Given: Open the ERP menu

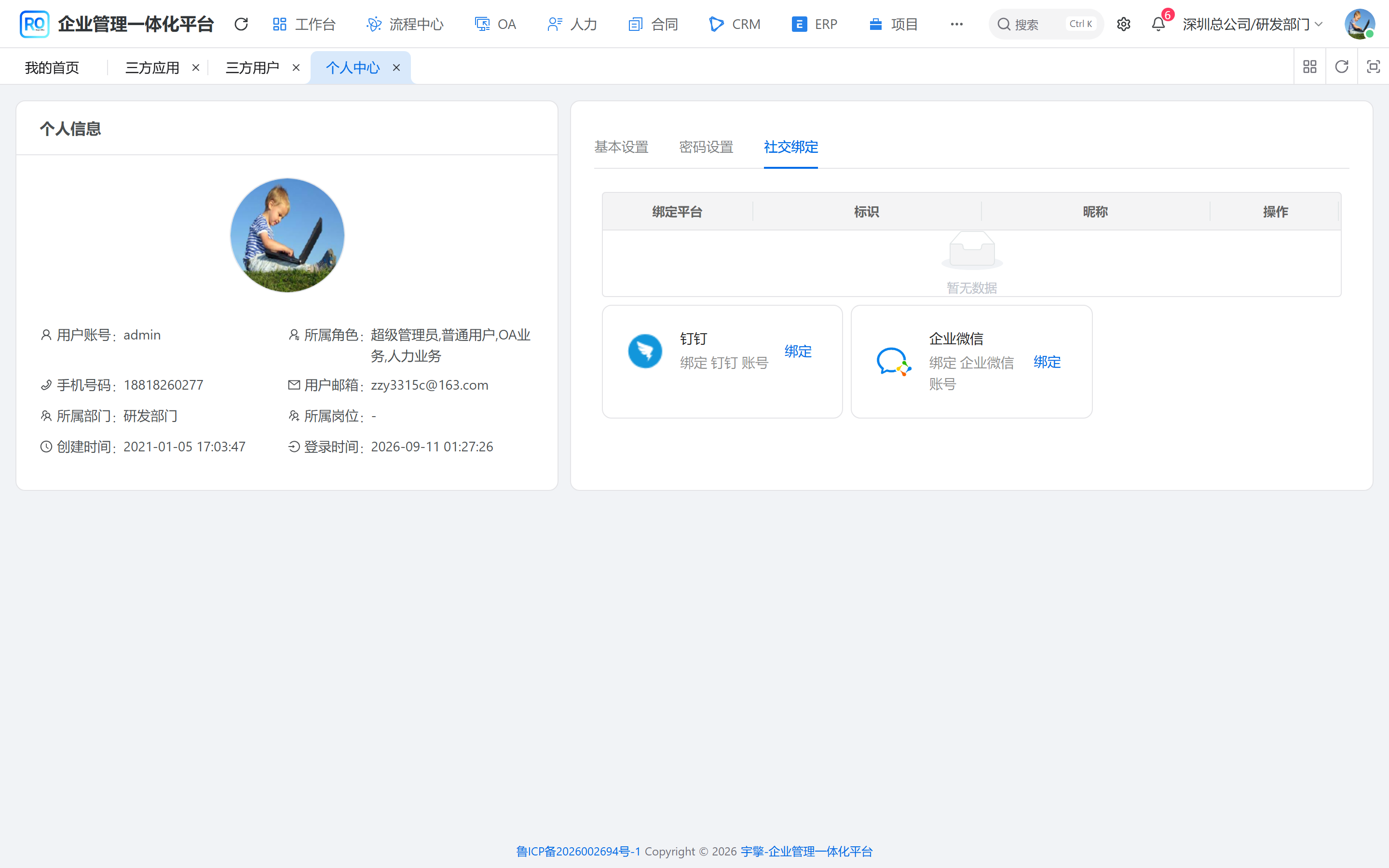Looking at the screenshot, I should (815, 24).
